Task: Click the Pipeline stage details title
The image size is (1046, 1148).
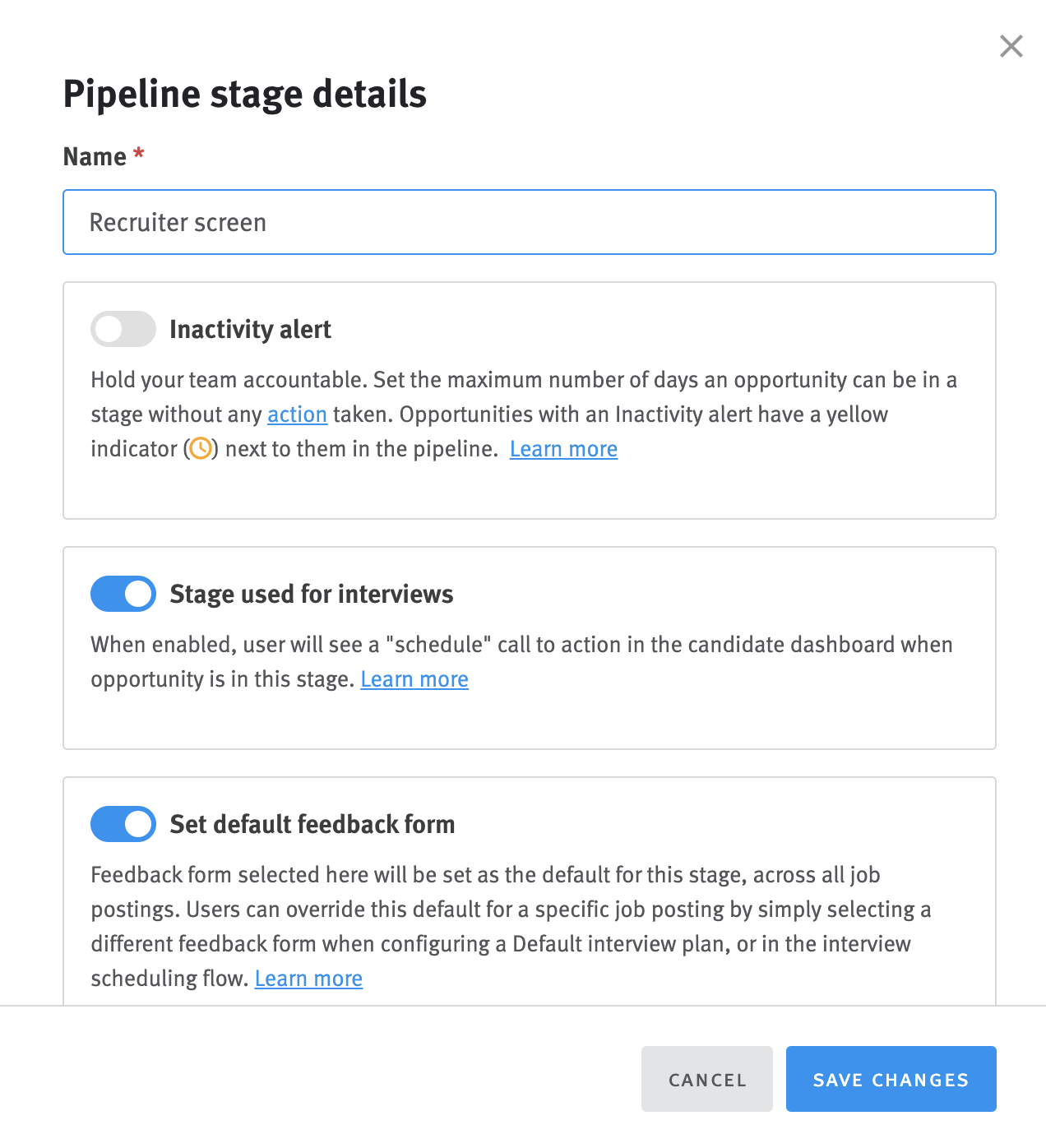Action: click(244, 94)
